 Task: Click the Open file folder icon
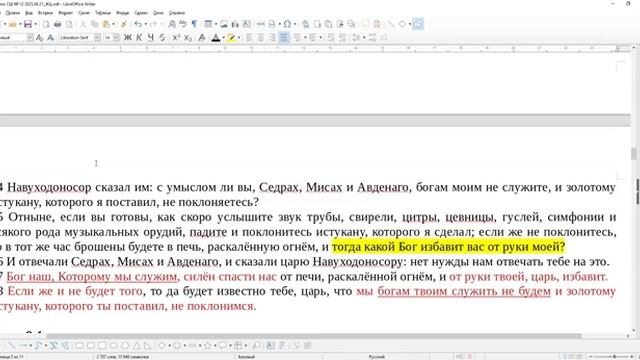(x=13, y=24)
